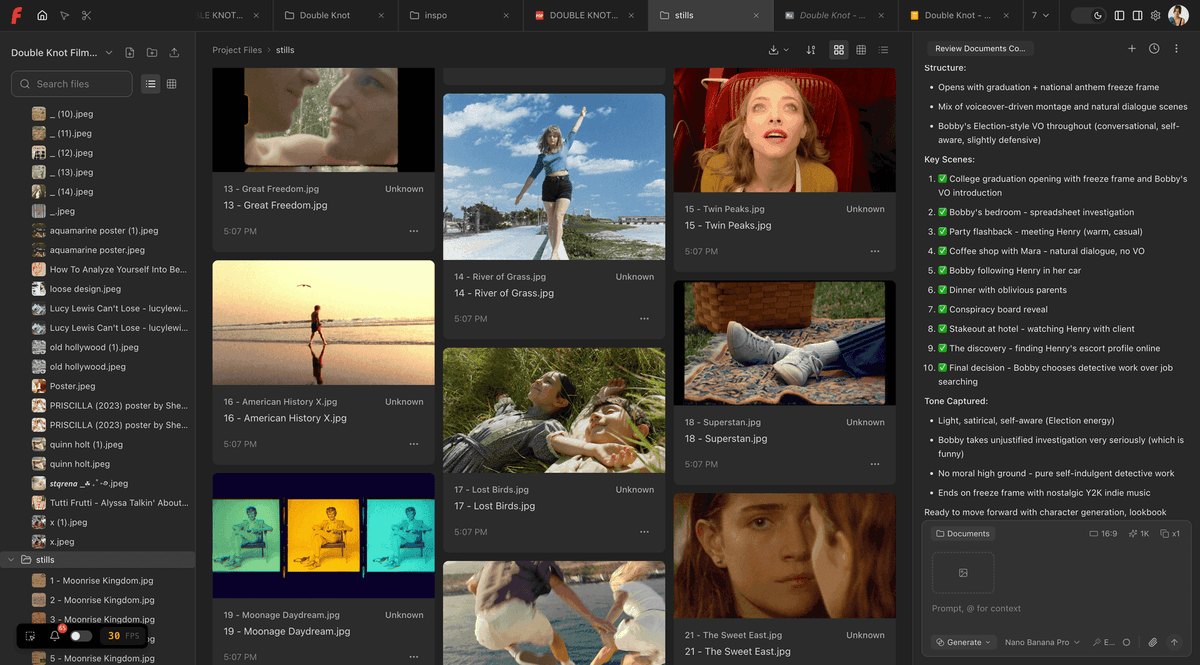Toggle dark mode switch

pos(1089,16)
